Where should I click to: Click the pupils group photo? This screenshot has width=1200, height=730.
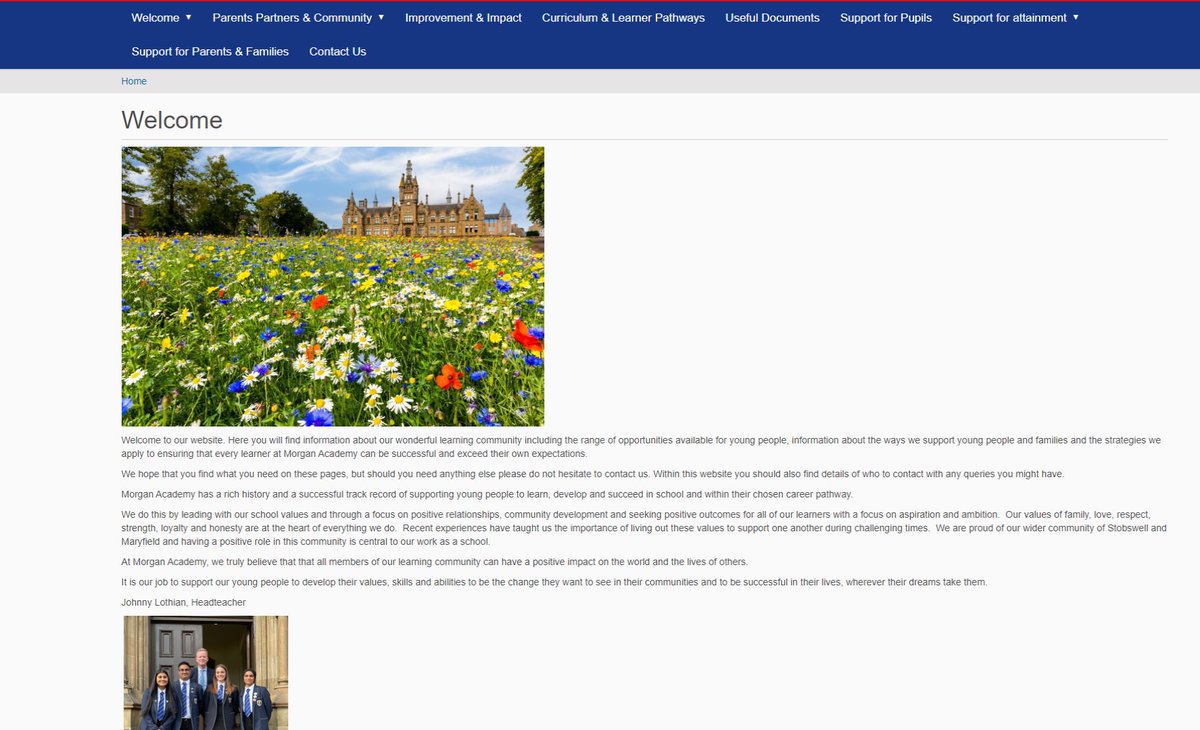(x=206, y=672)
